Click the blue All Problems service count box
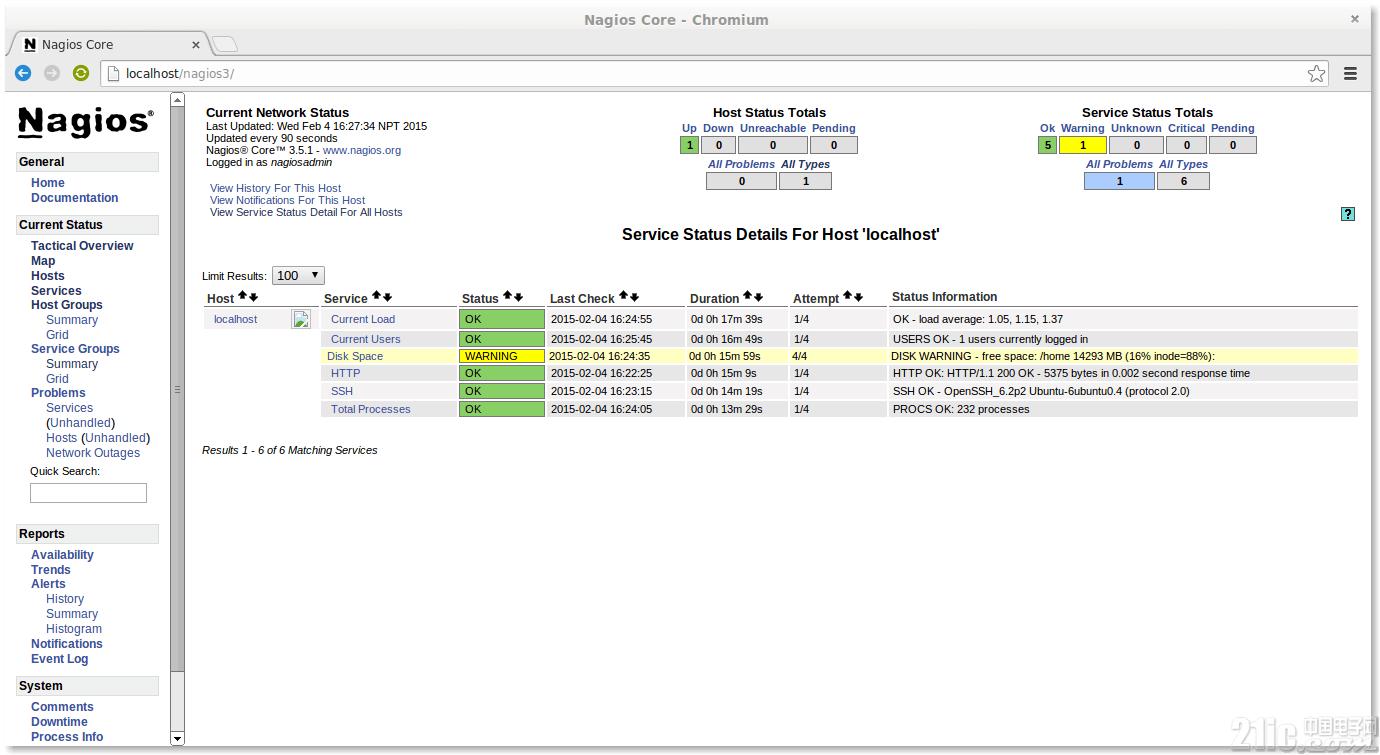This screenshot has height=755, width=1380. [1119, 181]
